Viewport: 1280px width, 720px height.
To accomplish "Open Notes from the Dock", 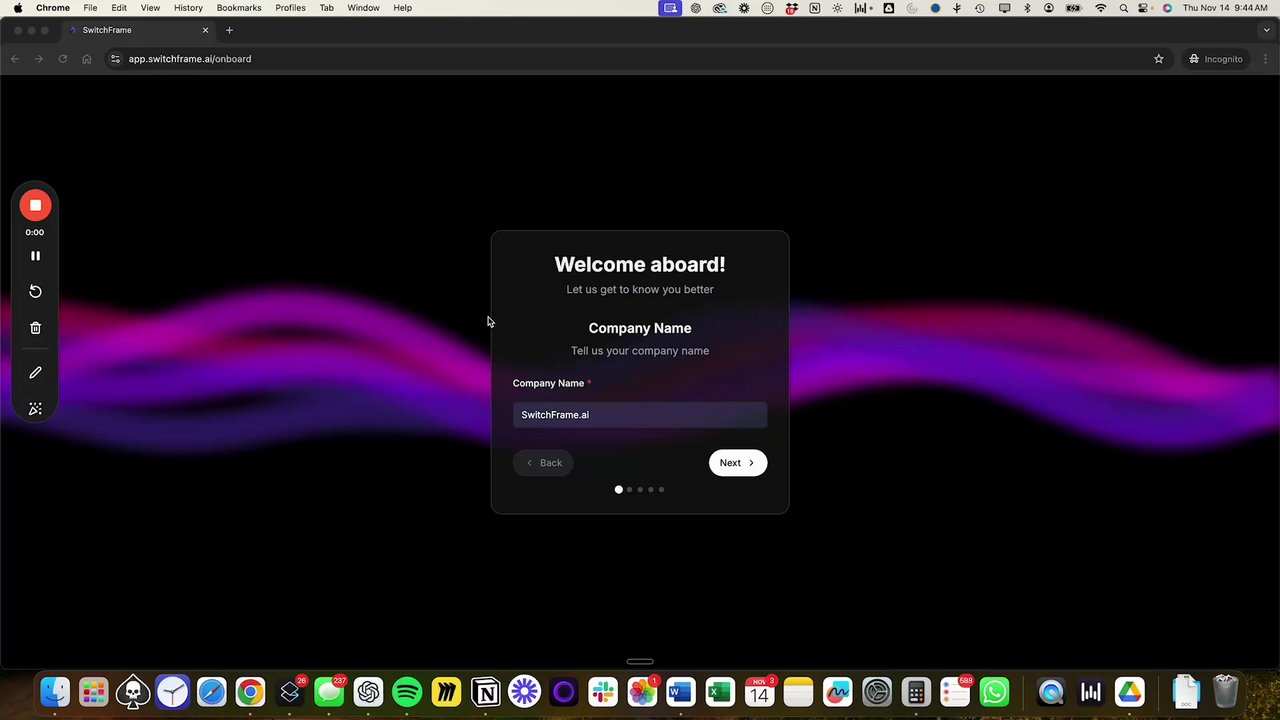I will (798, 692).
